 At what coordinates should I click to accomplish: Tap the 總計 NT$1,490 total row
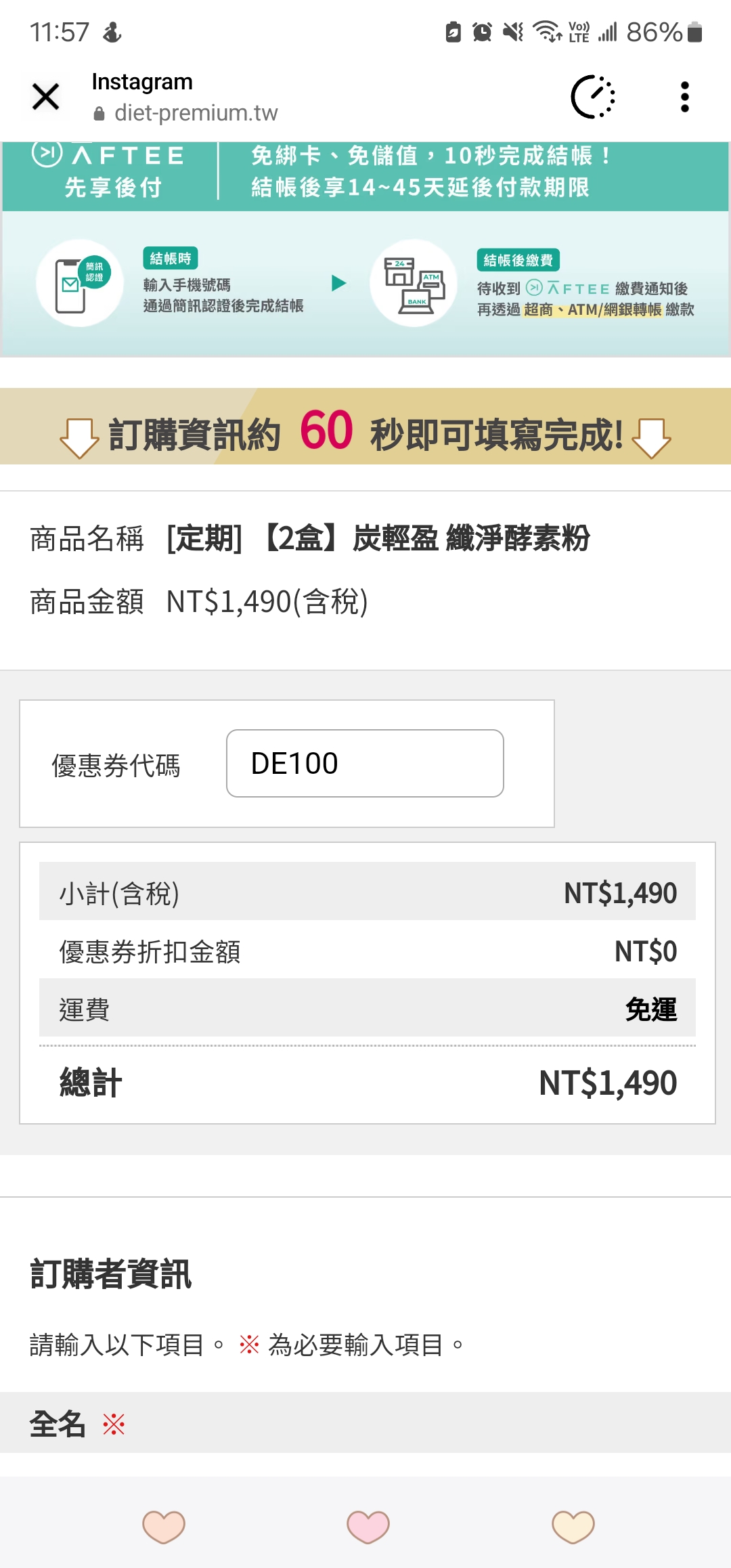pos(368,1083)
